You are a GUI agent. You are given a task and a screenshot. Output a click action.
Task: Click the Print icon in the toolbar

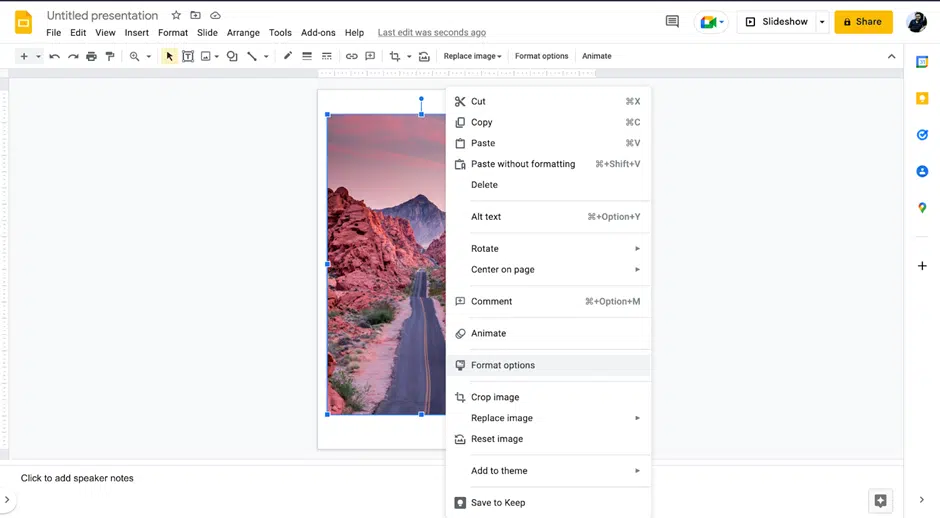point(91,57)
